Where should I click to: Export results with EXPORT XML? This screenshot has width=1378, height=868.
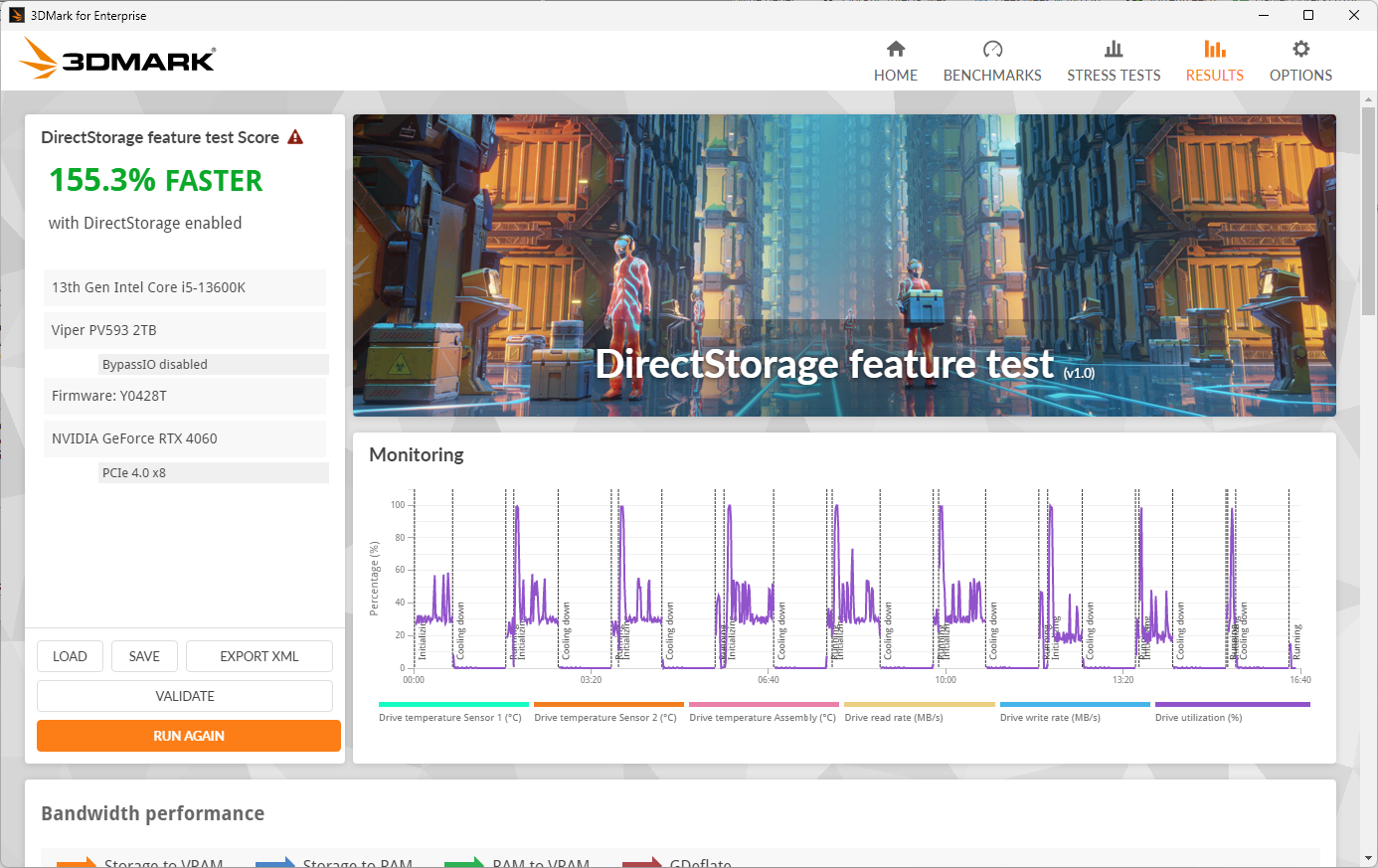click(x=258, y=656)
